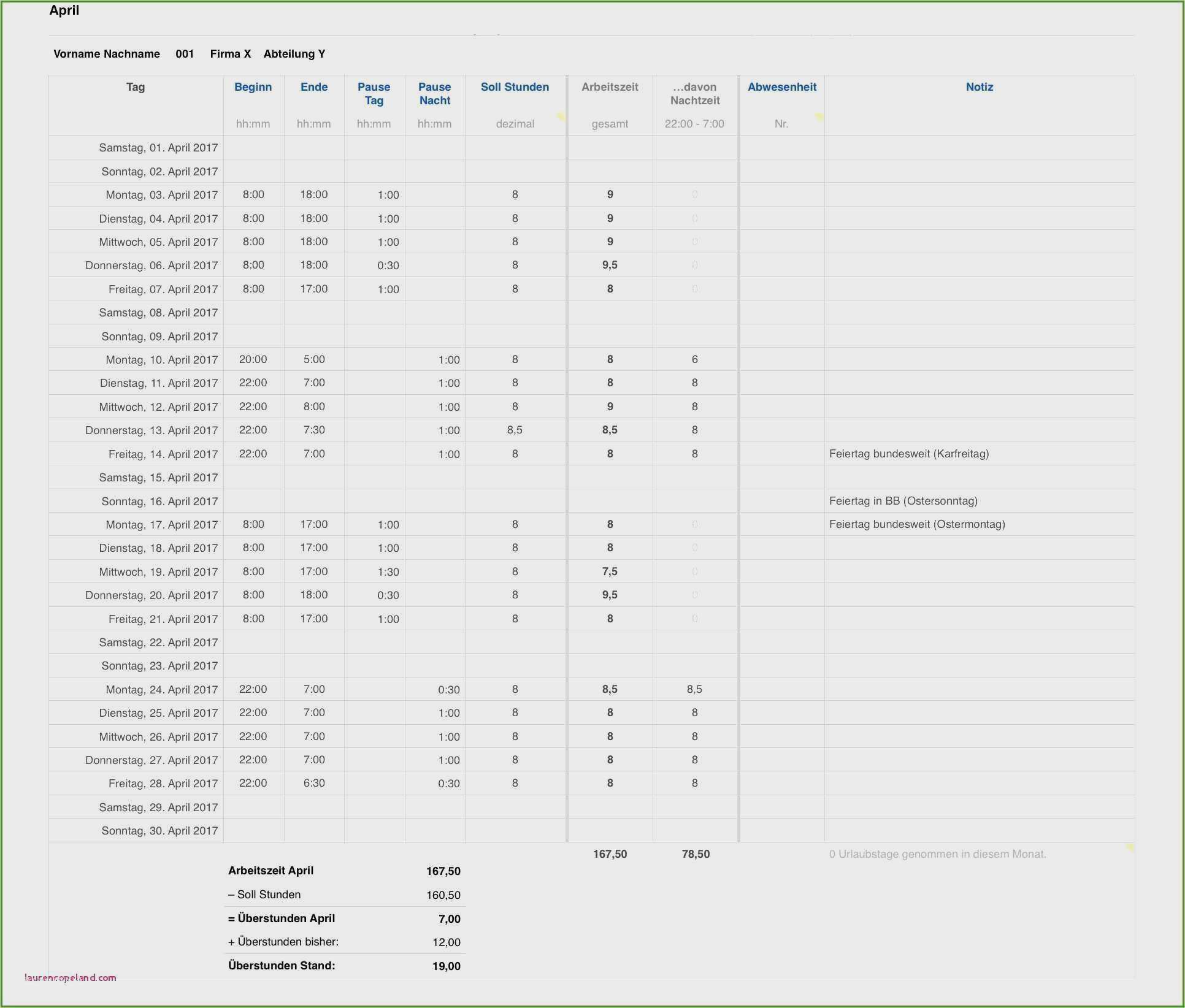Screen dimensions: 1185x1008
Task: Select Ende cell for Freitag, 07. April 2017
Action: [x=313, y=289]
